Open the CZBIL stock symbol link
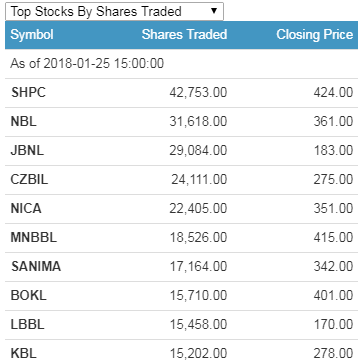The width and height of the screenshot is (364, 363). [29, 179]
